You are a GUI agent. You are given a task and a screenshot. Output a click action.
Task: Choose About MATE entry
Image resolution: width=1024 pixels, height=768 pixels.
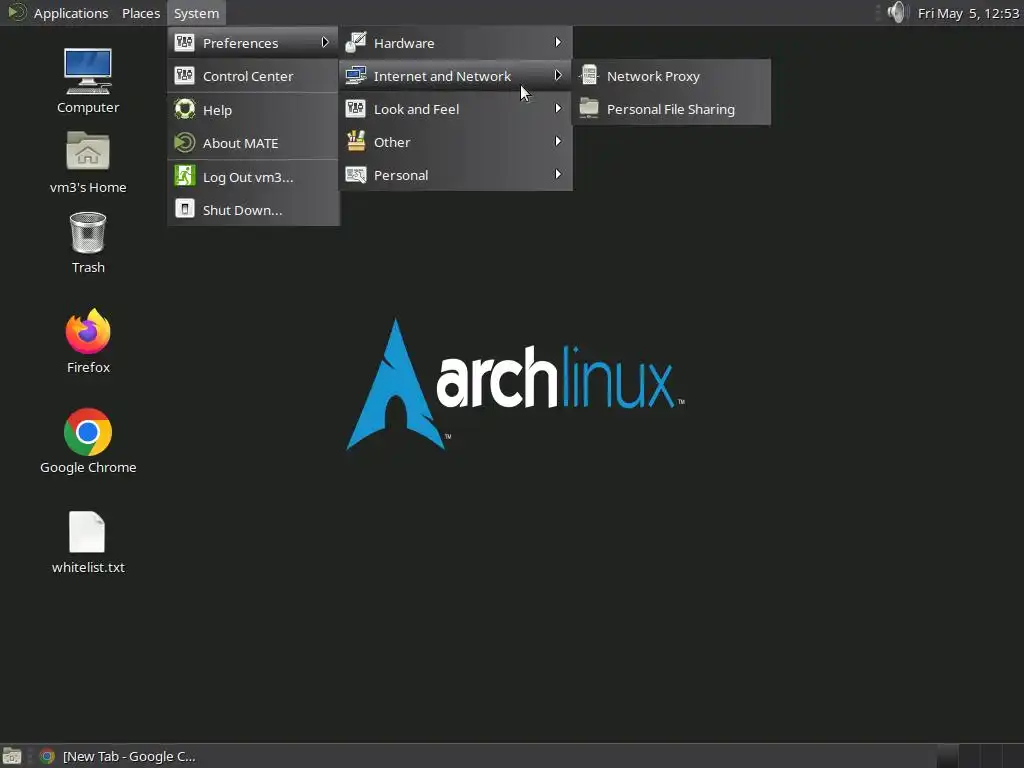click(x=253, y=143)
